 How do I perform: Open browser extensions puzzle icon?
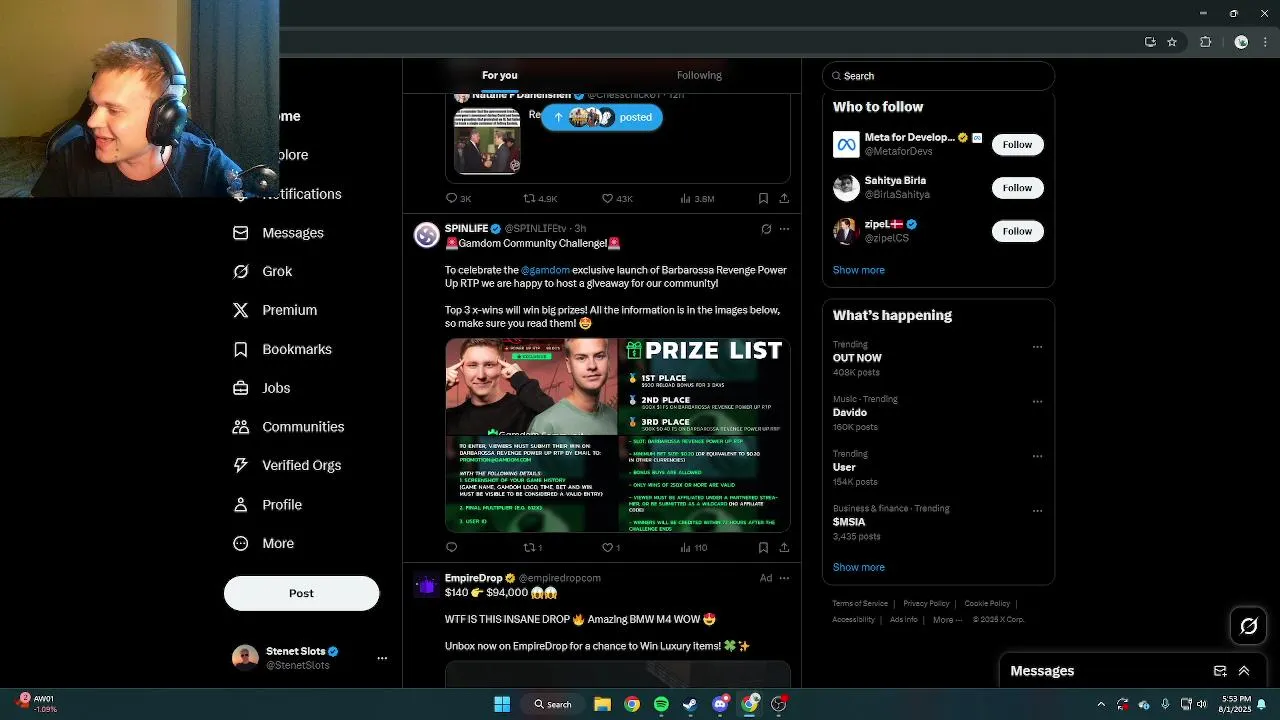(x=1206, y=42)
